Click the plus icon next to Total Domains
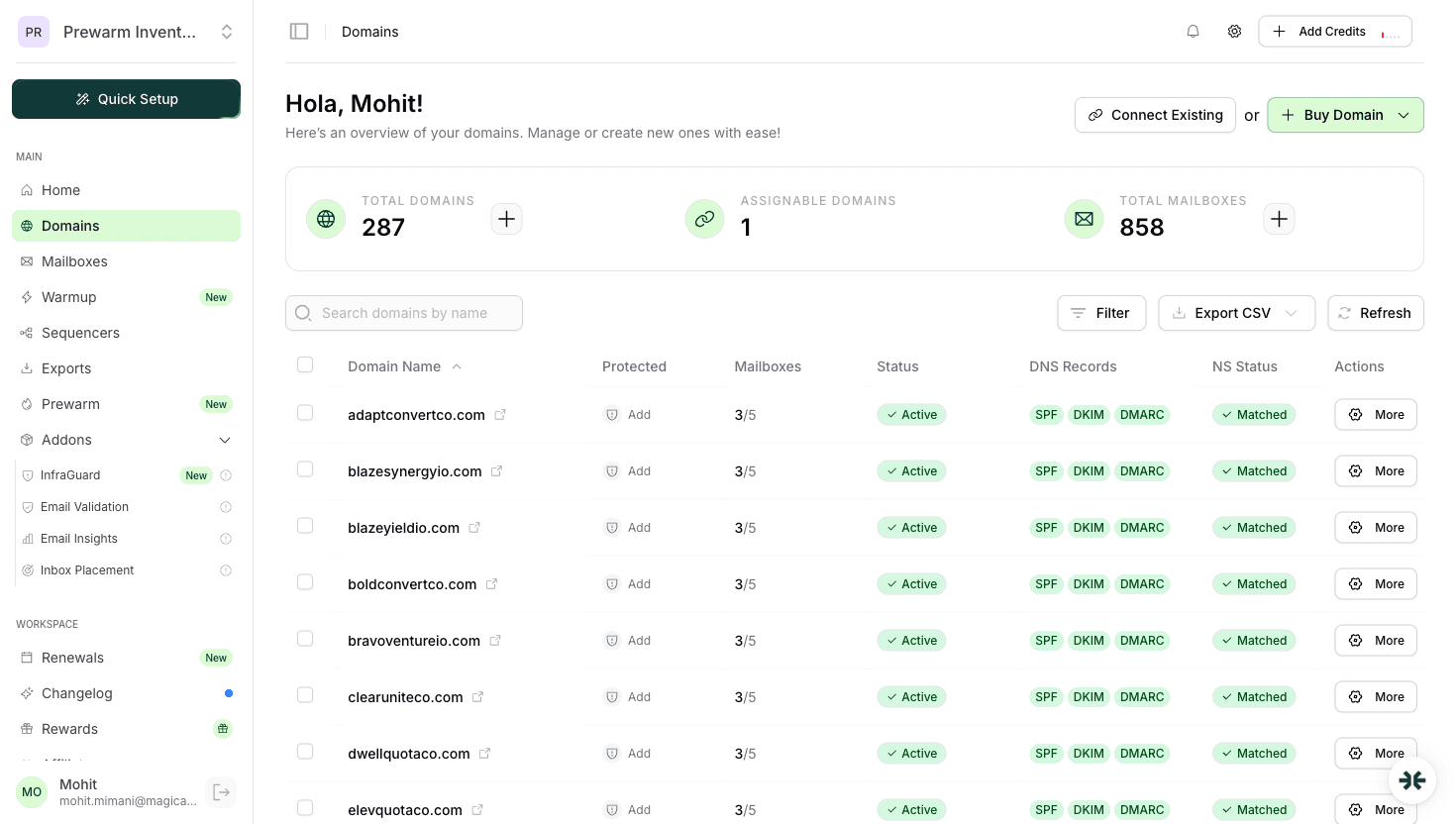This screenshot has width=1456, height=824. [x=506, y=219]
